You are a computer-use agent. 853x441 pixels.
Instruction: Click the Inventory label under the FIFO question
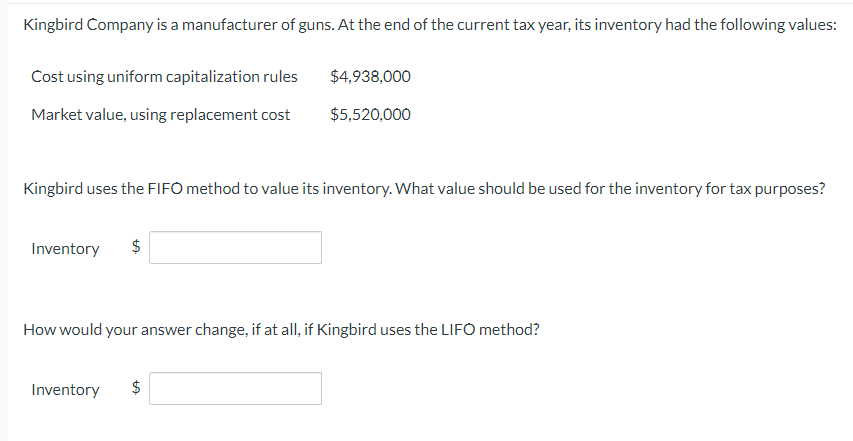pyautogui.click(x=65, y=249)
